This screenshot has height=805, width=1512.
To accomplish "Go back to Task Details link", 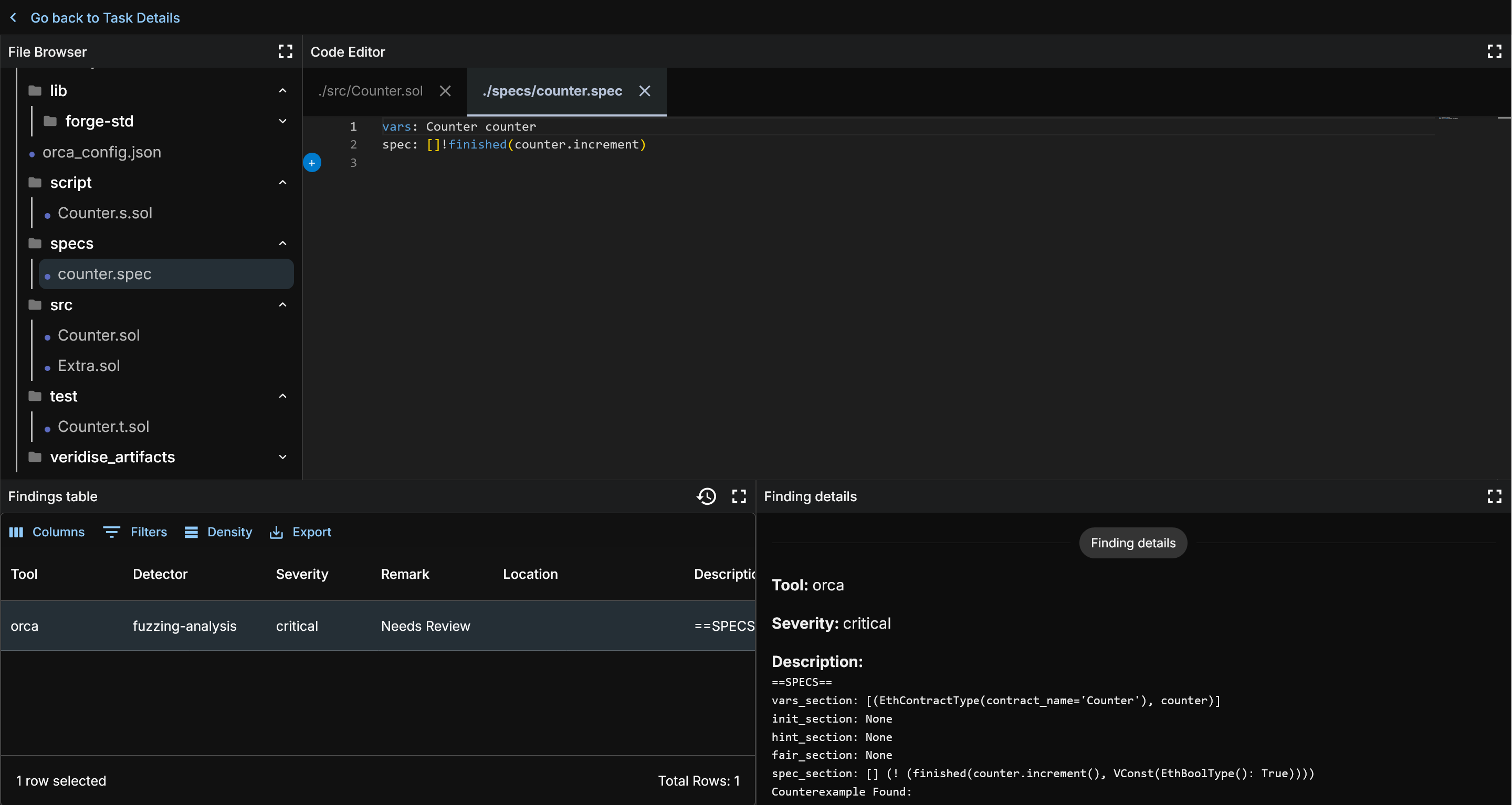I will pos(105,18).
